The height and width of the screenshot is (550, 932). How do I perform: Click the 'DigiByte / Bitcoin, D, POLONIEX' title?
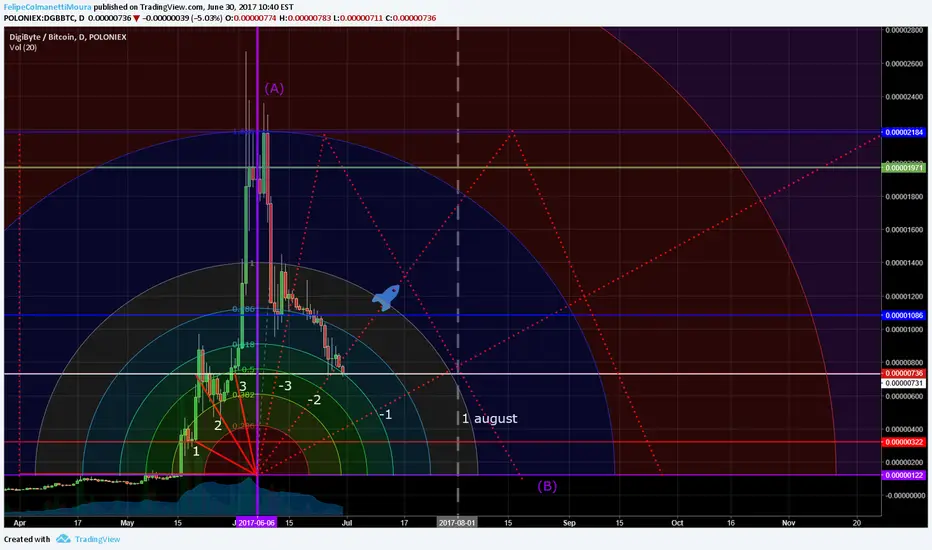(x=68, y=37)
